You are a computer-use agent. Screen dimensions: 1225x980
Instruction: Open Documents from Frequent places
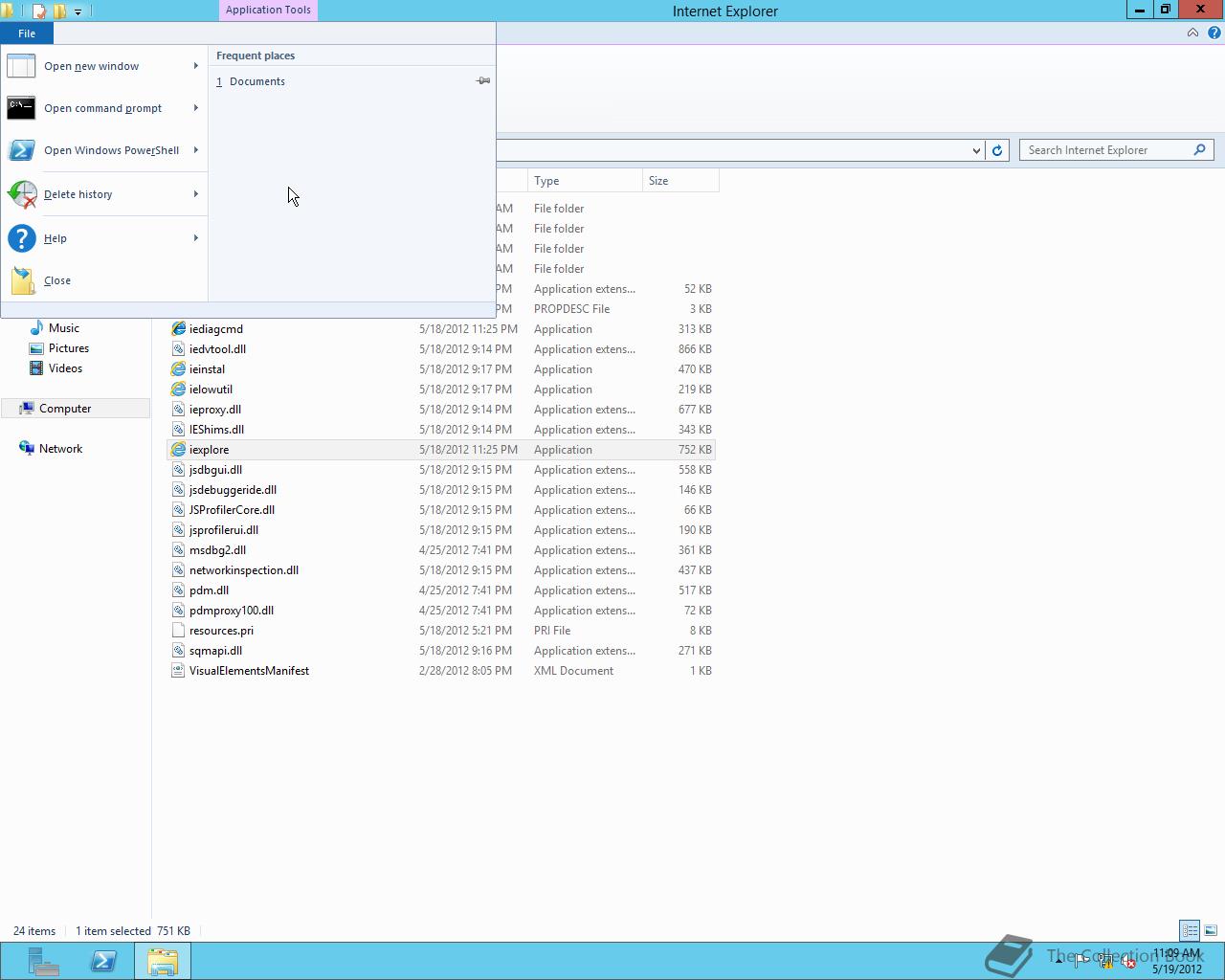pos(257,81)
